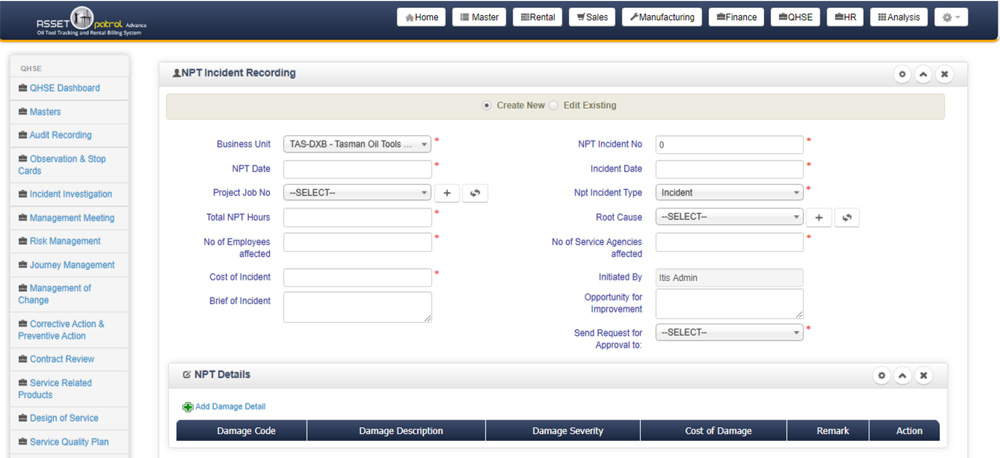Screen dimensions: 1000x458
Task: Click the plus icon beside Root Cause
Action: point(818,217)
